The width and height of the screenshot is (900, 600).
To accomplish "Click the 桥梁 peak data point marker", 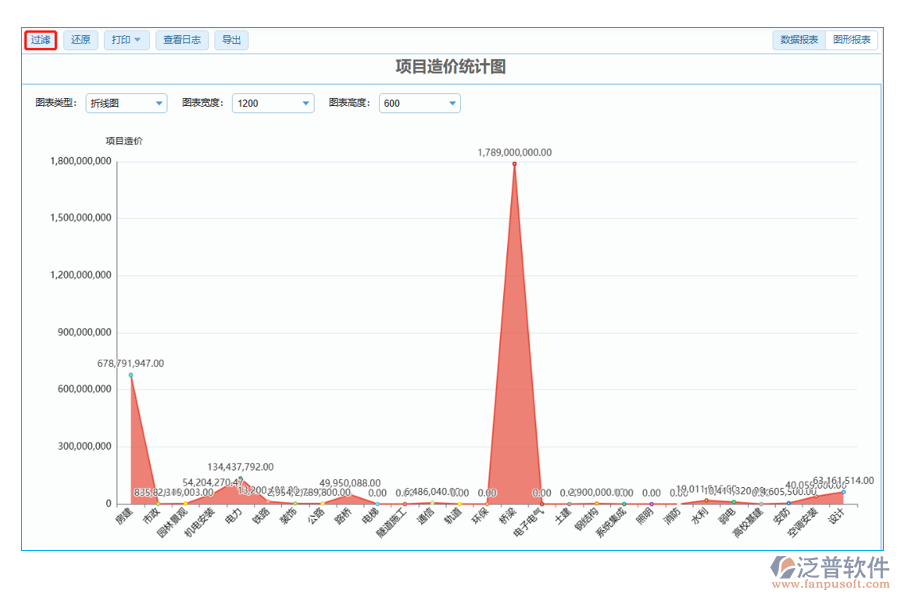I will tap(514, 163).
